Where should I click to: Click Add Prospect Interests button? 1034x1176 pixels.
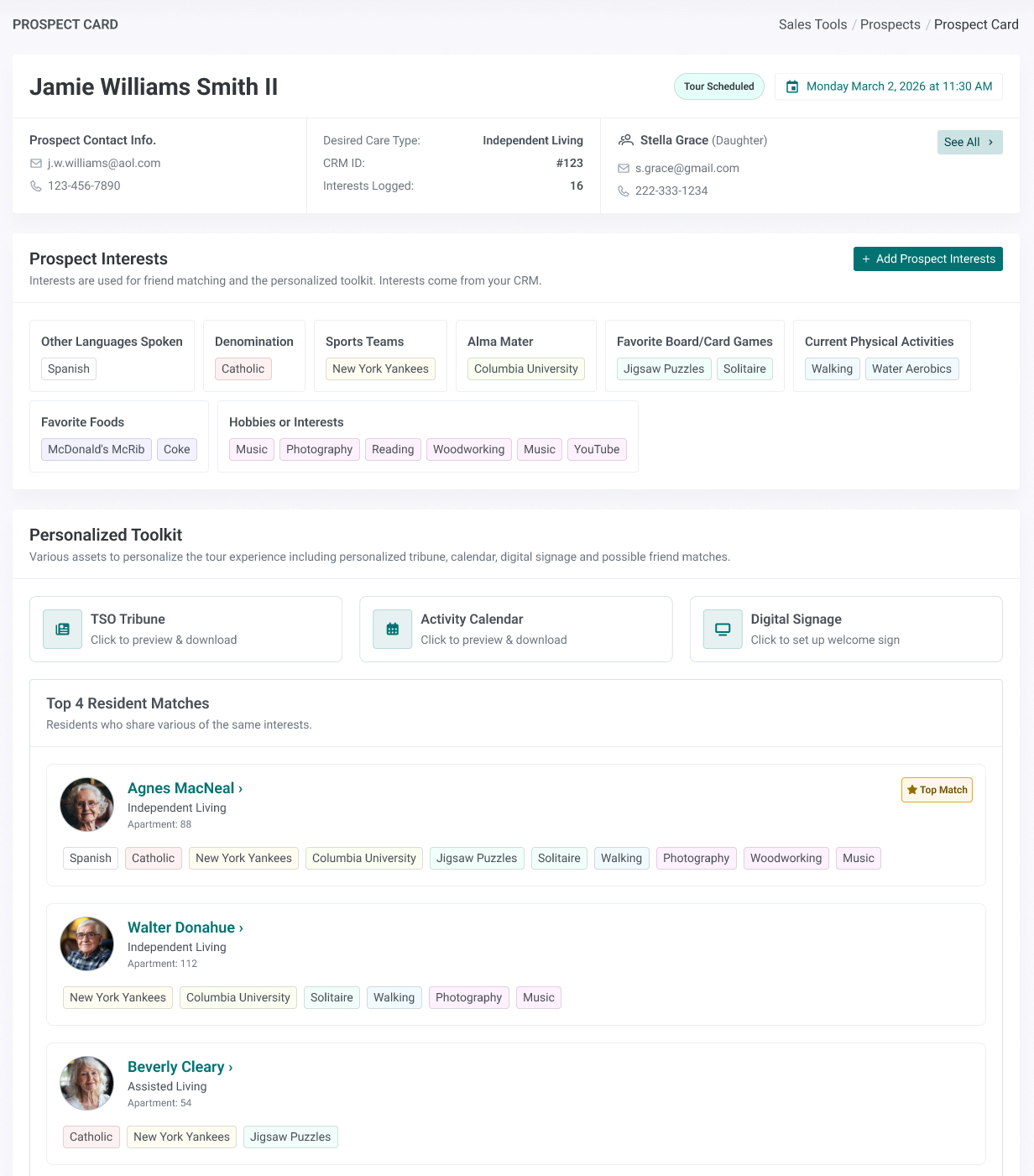click(927, 259)
